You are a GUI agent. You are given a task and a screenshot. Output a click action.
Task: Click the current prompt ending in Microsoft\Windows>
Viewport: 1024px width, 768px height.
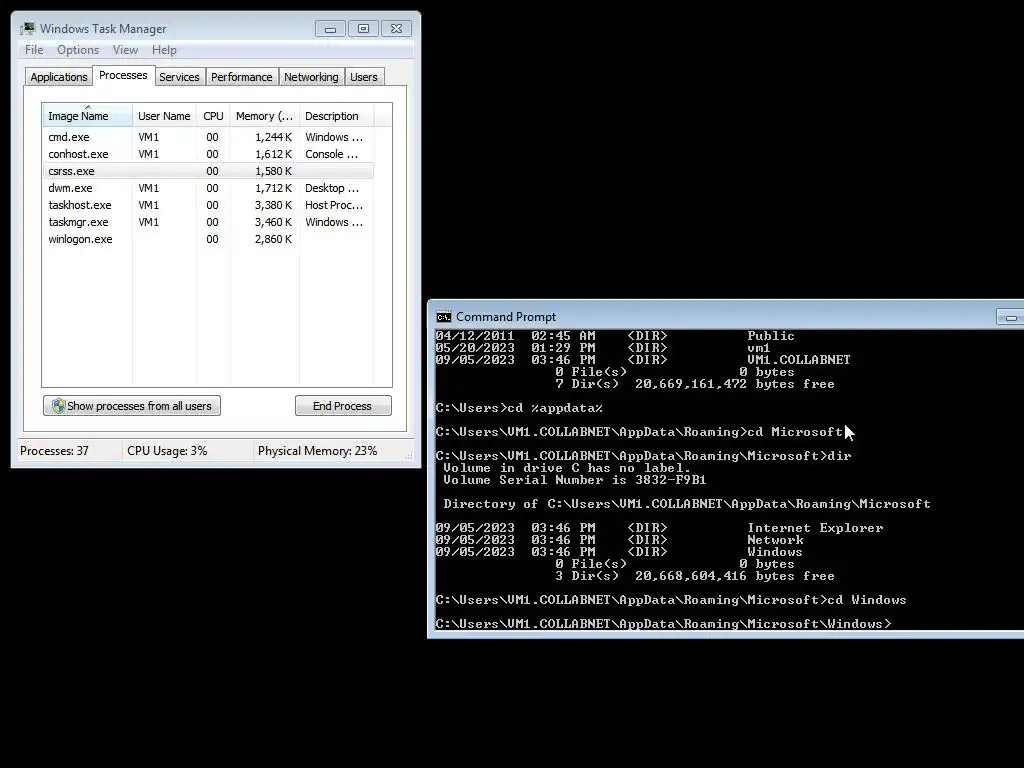664,624
